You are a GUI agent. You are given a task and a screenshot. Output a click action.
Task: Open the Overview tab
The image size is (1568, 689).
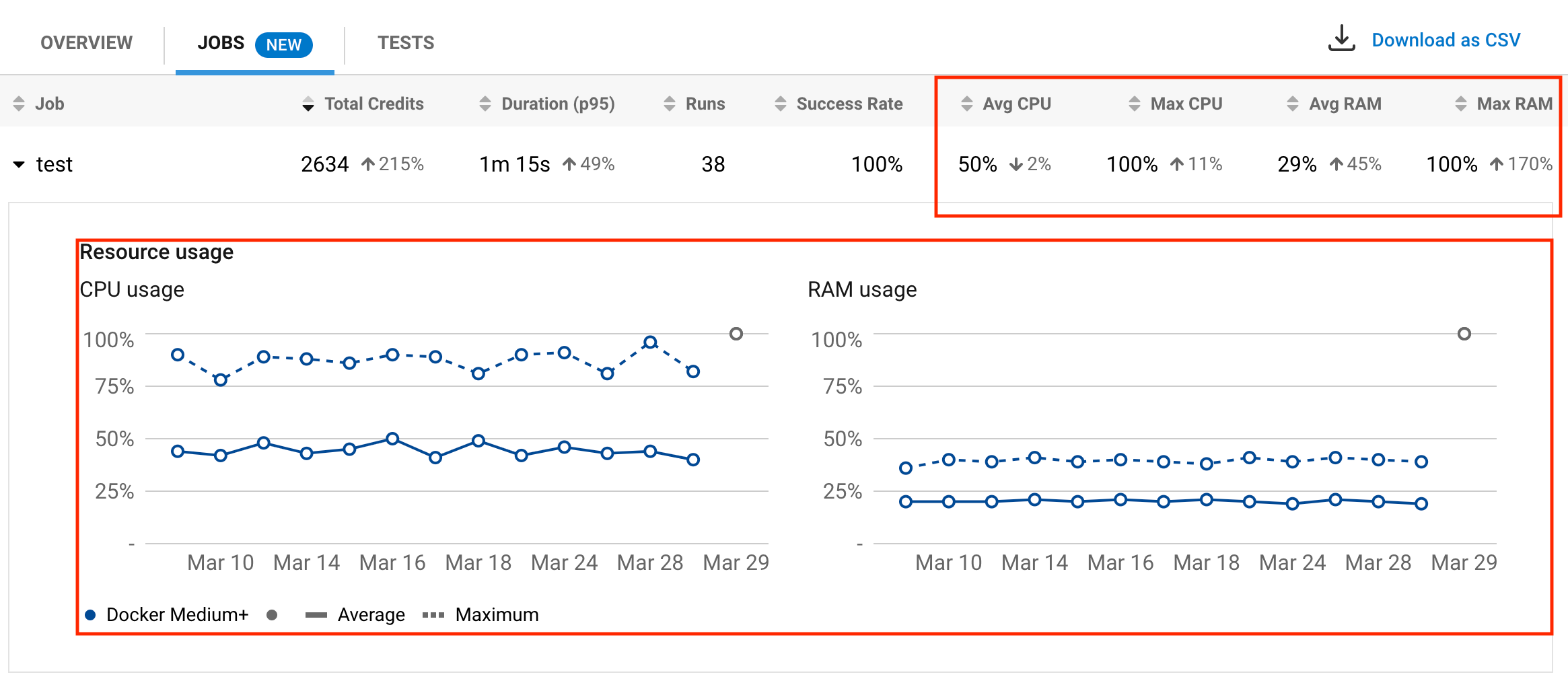(86, 43)
